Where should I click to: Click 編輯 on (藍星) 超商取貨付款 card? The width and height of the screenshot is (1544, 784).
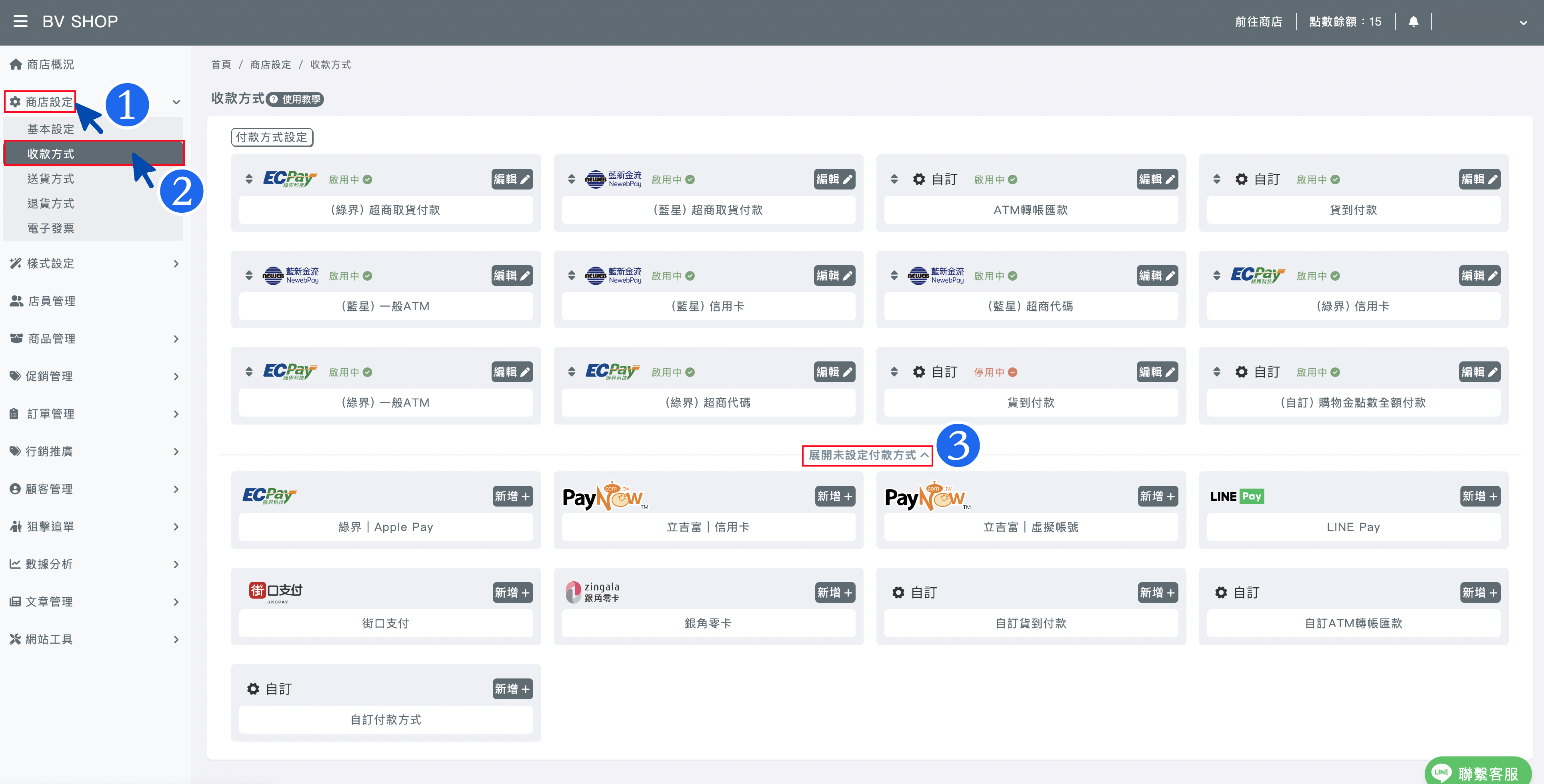click(834, 179)
